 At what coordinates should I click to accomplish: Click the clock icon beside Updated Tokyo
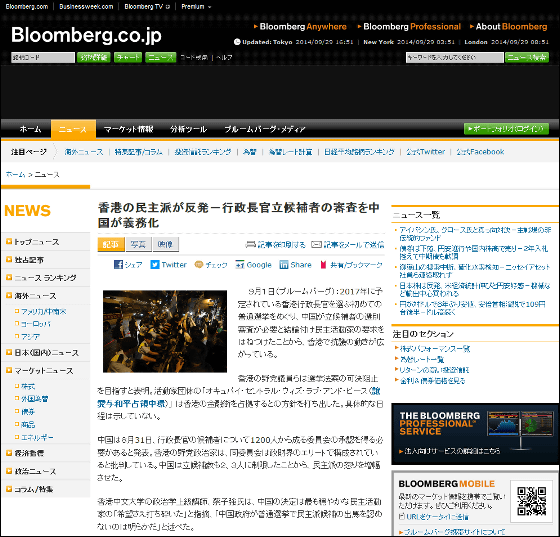237,42
